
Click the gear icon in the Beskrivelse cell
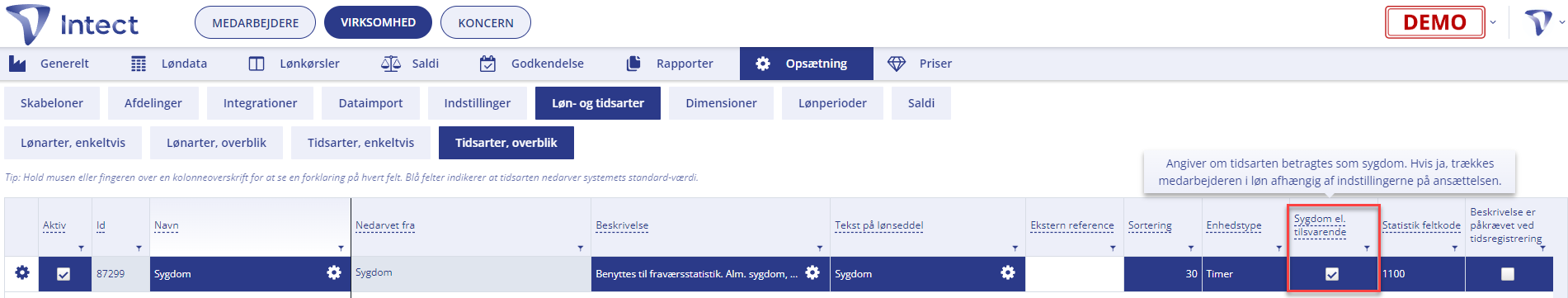(x=812, y=272)
